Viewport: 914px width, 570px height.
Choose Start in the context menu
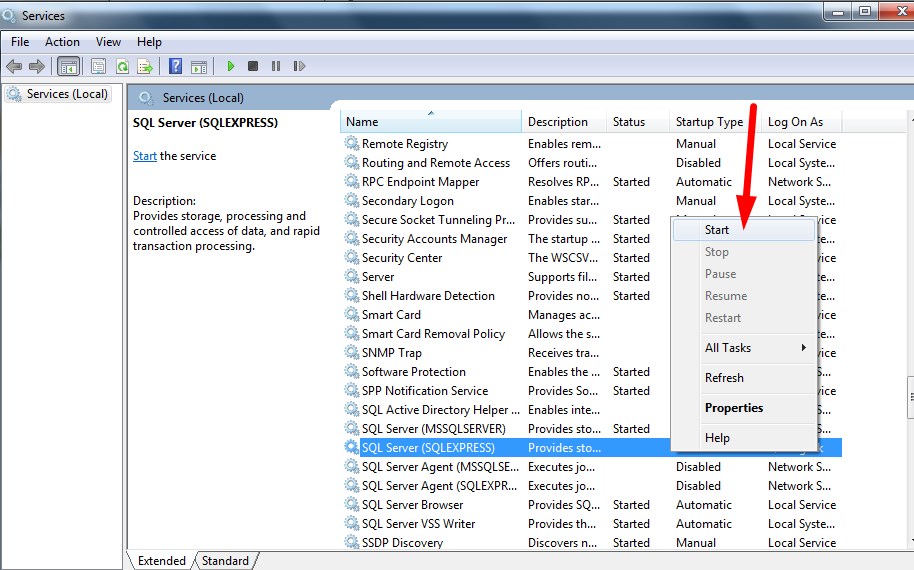coord(744,230)
